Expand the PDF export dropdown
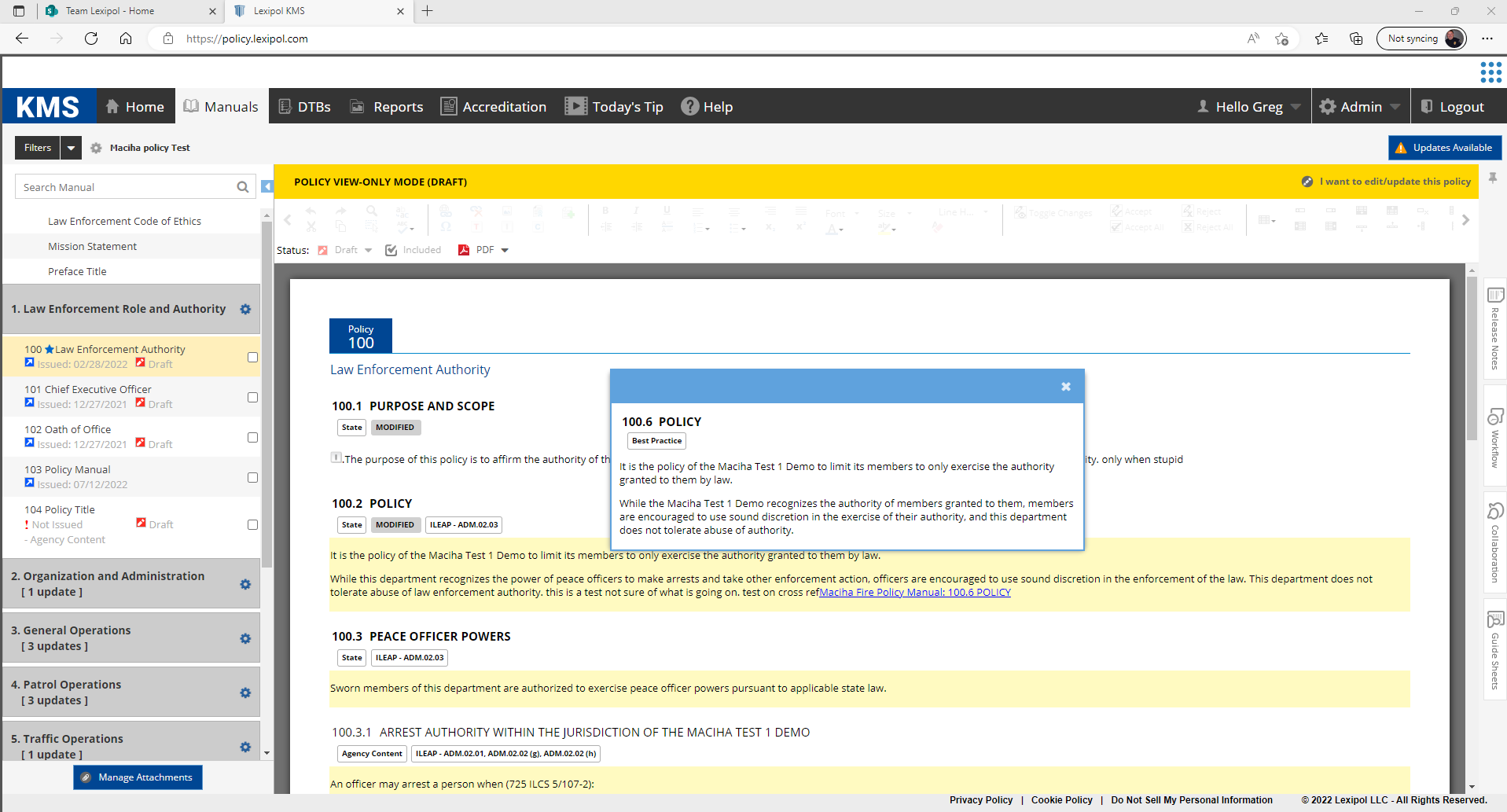This screenshot has height=812, width=1507. pyautogui.click(x=505, y=251)
